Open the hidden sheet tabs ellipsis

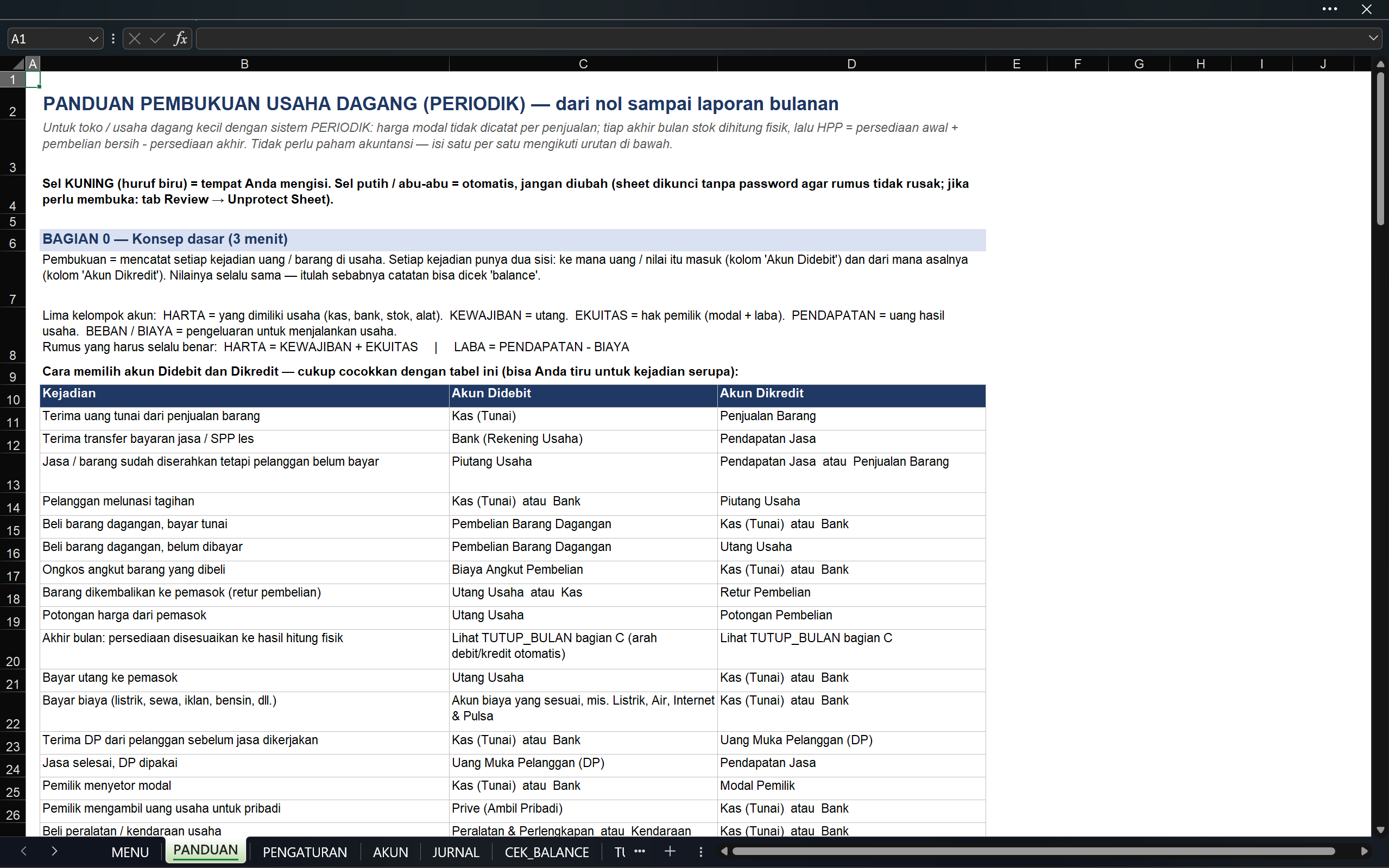tap(640, 851)
